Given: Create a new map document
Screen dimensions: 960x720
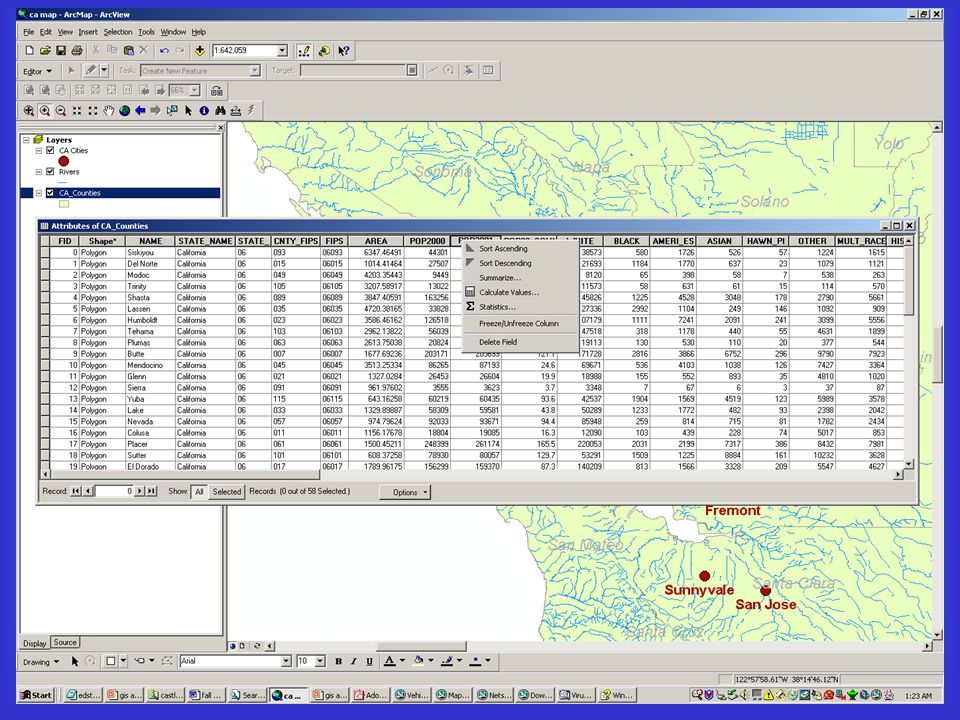Looking at the screenshot, I should [x=29, y=51].
